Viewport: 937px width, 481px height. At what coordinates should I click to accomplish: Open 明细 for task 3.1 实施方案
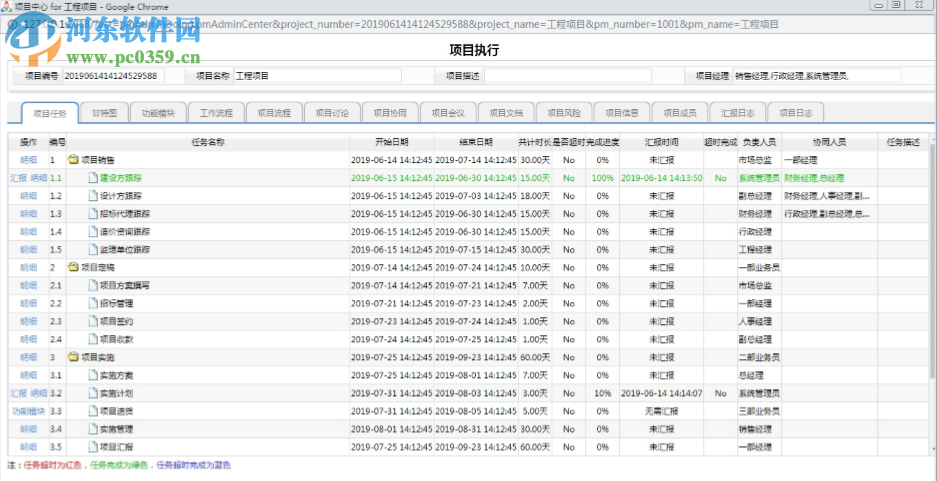[28, 375]
